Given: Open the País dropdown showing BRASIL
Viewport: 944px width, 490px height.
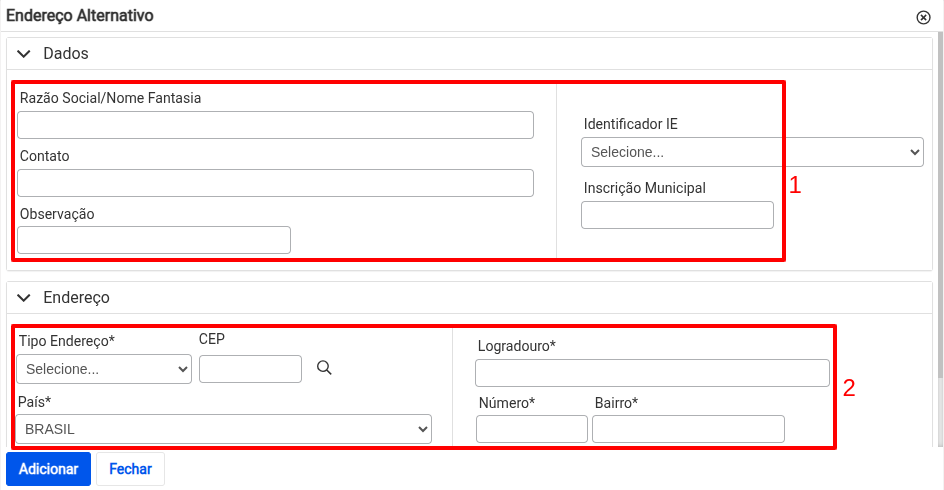Looking at the screenshot, I should click(x=223, y=429).
